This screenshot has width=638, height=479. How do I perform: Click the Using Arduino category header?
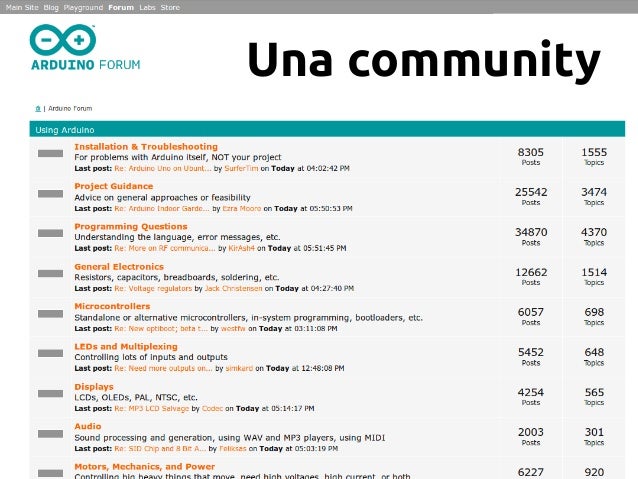pos(327,129)
